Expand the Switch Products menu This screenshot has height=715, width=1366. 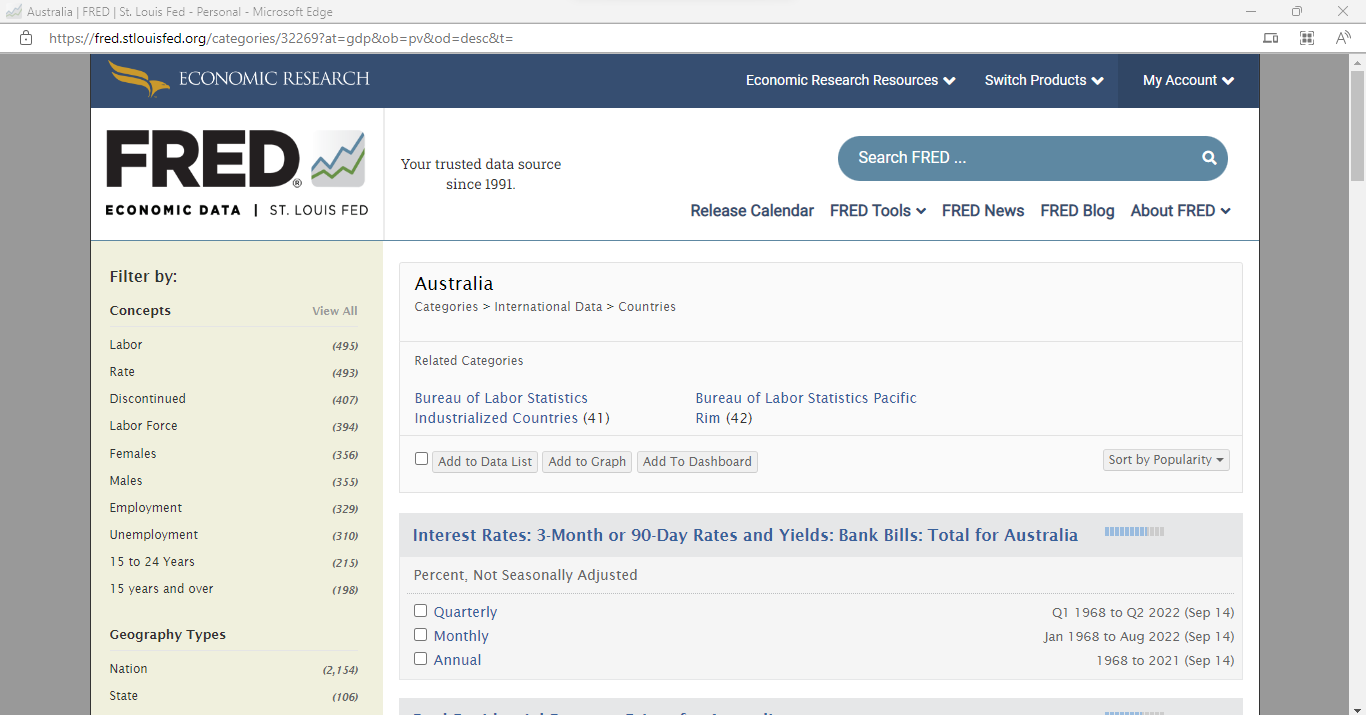pos(1044,80)
